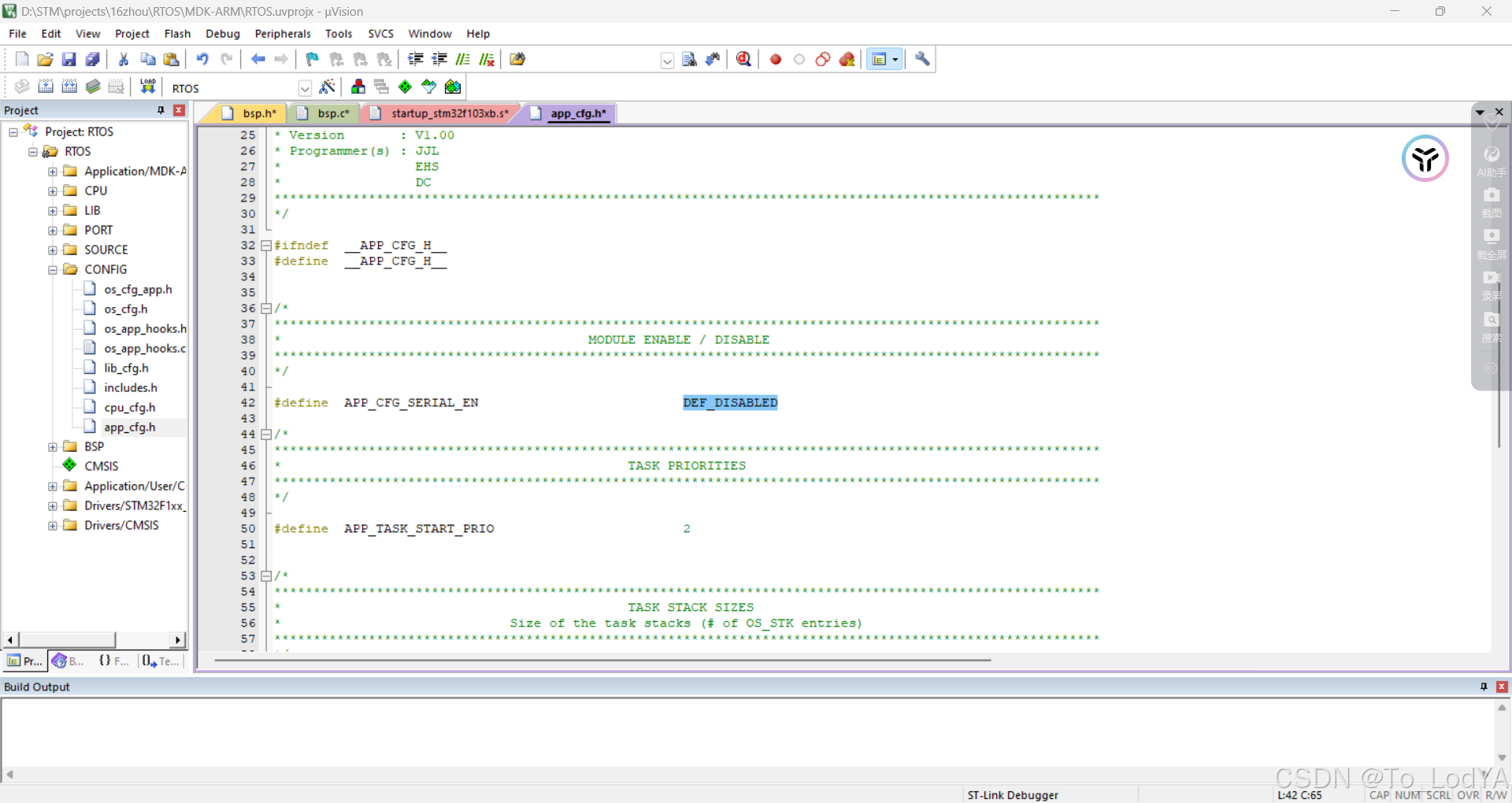
Task: Click DEF_DISABLED value on line 42
Action: tap(730, 403)
